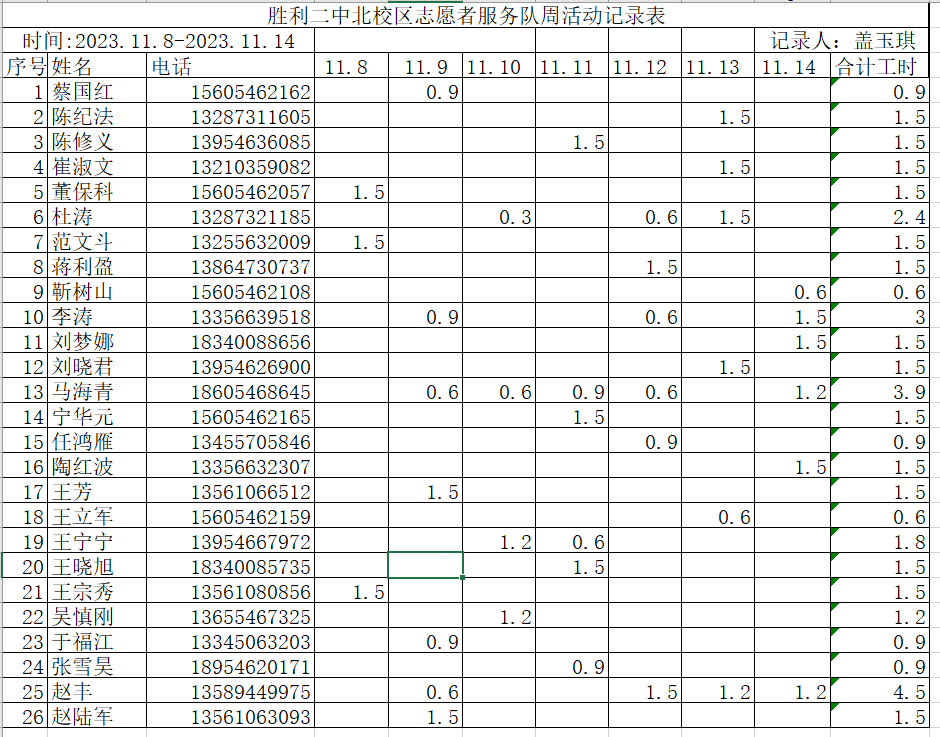Viewport: 940px width, 737px height.
Task: Select phone number 13561063093
Action: [231, 716]
